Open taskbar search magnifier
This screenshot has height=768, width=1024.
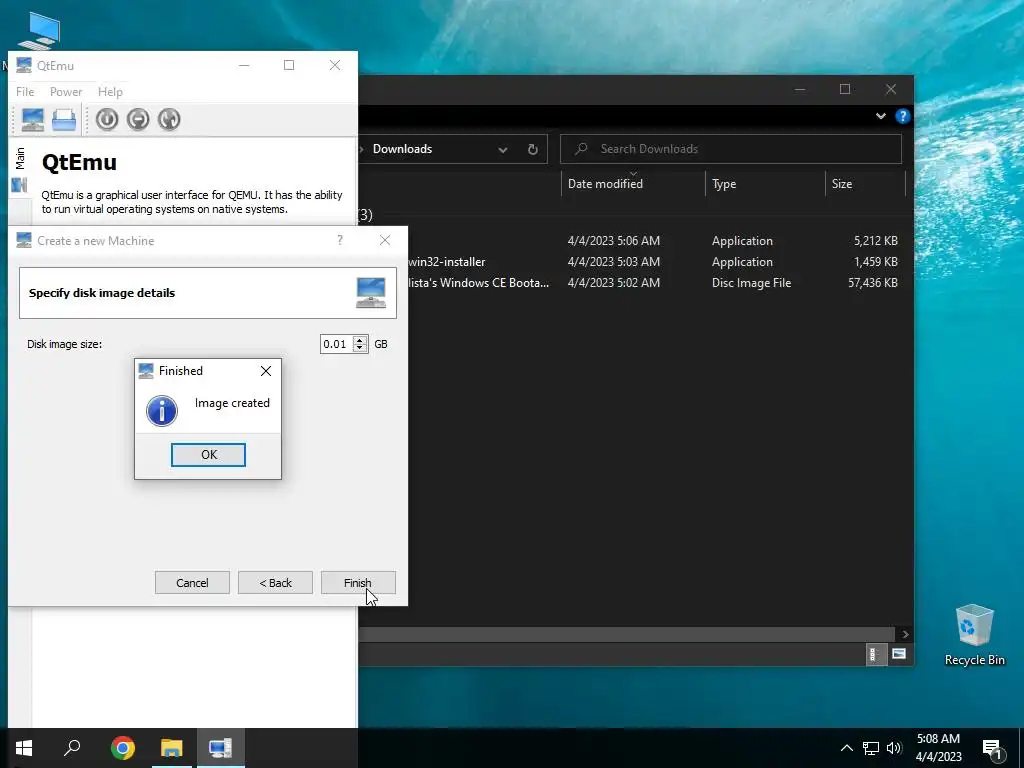(72, 748)
